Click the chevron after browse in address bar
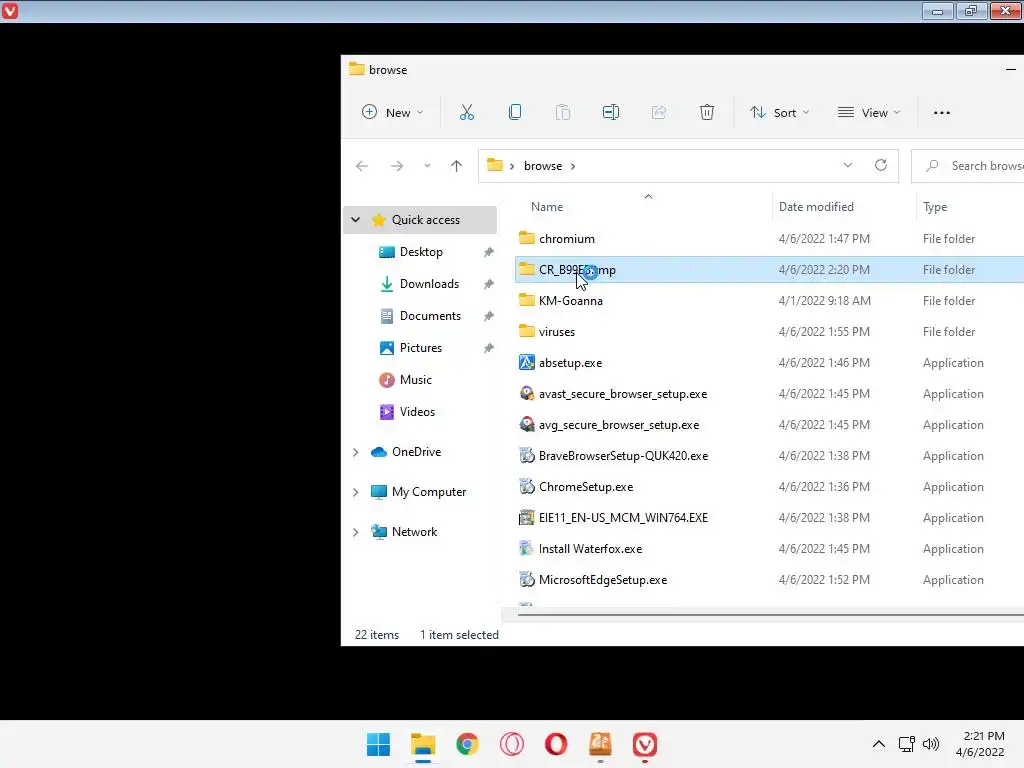The height and width of the screenshot is (768, 1024). (x=573, y=166)
